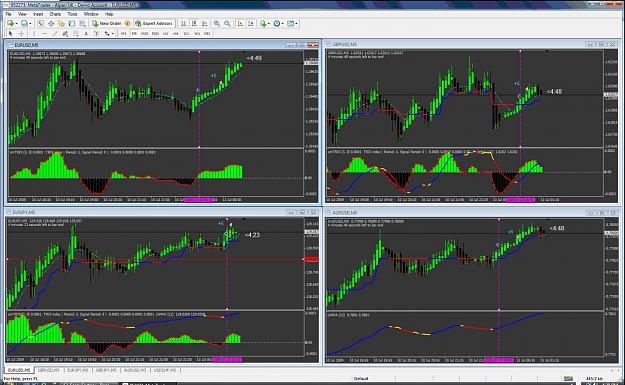Image resolution: width=625 pixels, height=385 pixels.
Task: Open the Help menu
Action: coord(109,14)
